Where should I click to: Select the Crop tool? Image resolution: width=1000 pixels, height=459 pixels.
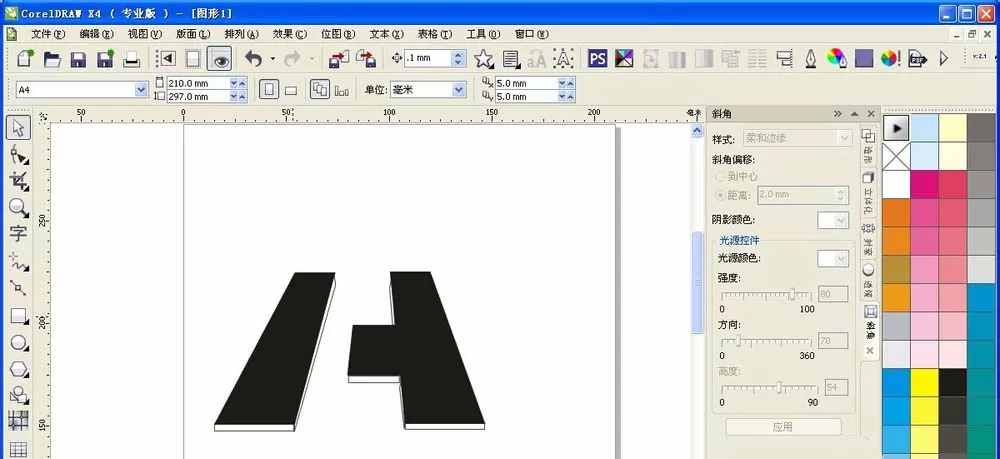click(18, 182)
